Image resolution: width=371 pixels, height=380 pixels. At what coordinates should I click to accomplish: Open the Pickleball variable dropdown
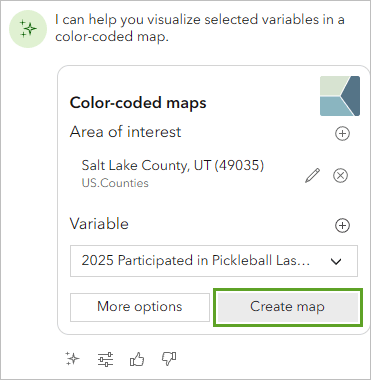click(214, 261)
